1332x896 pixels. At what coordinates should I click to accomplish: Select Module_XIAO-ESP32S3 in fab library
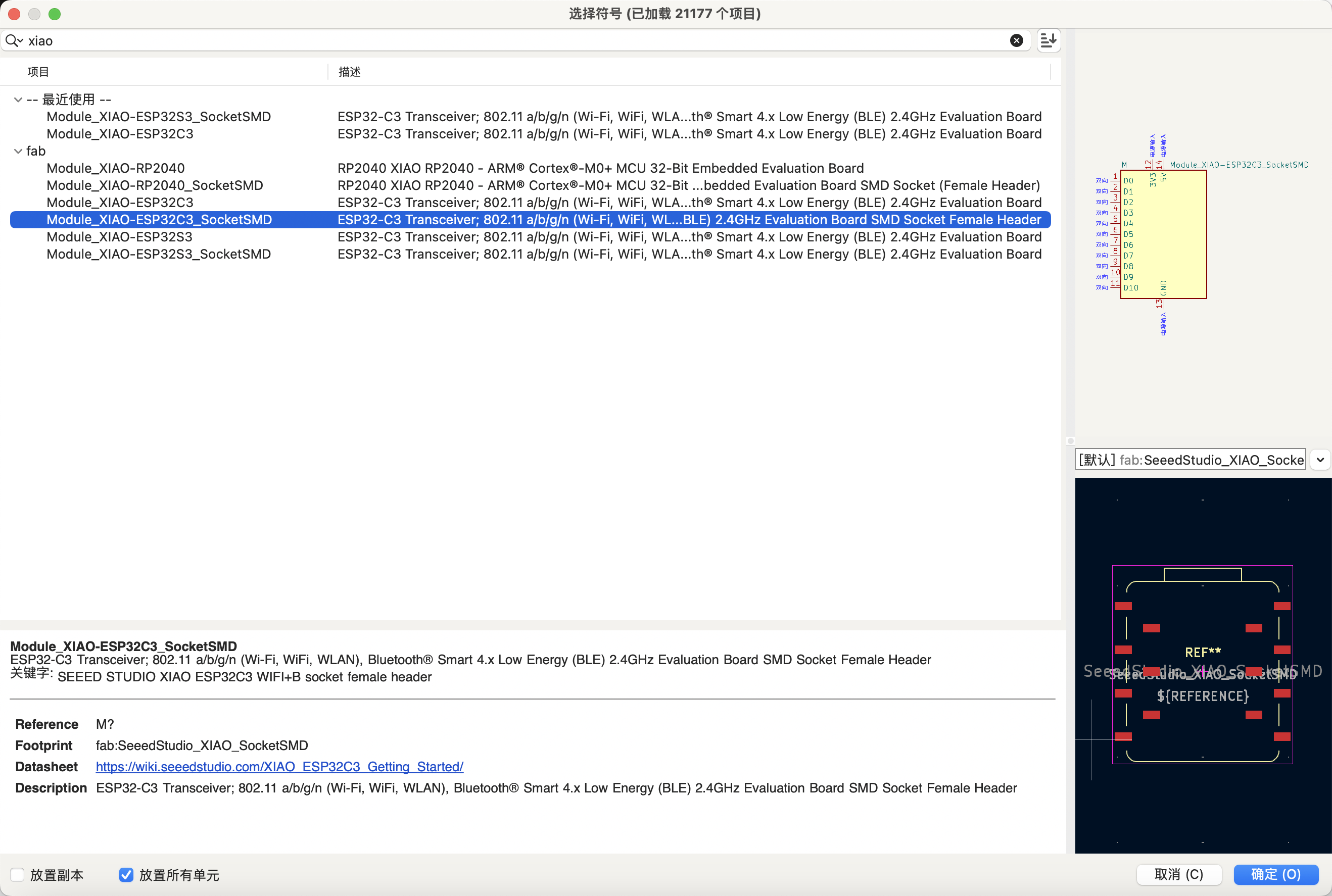[530, 236]
